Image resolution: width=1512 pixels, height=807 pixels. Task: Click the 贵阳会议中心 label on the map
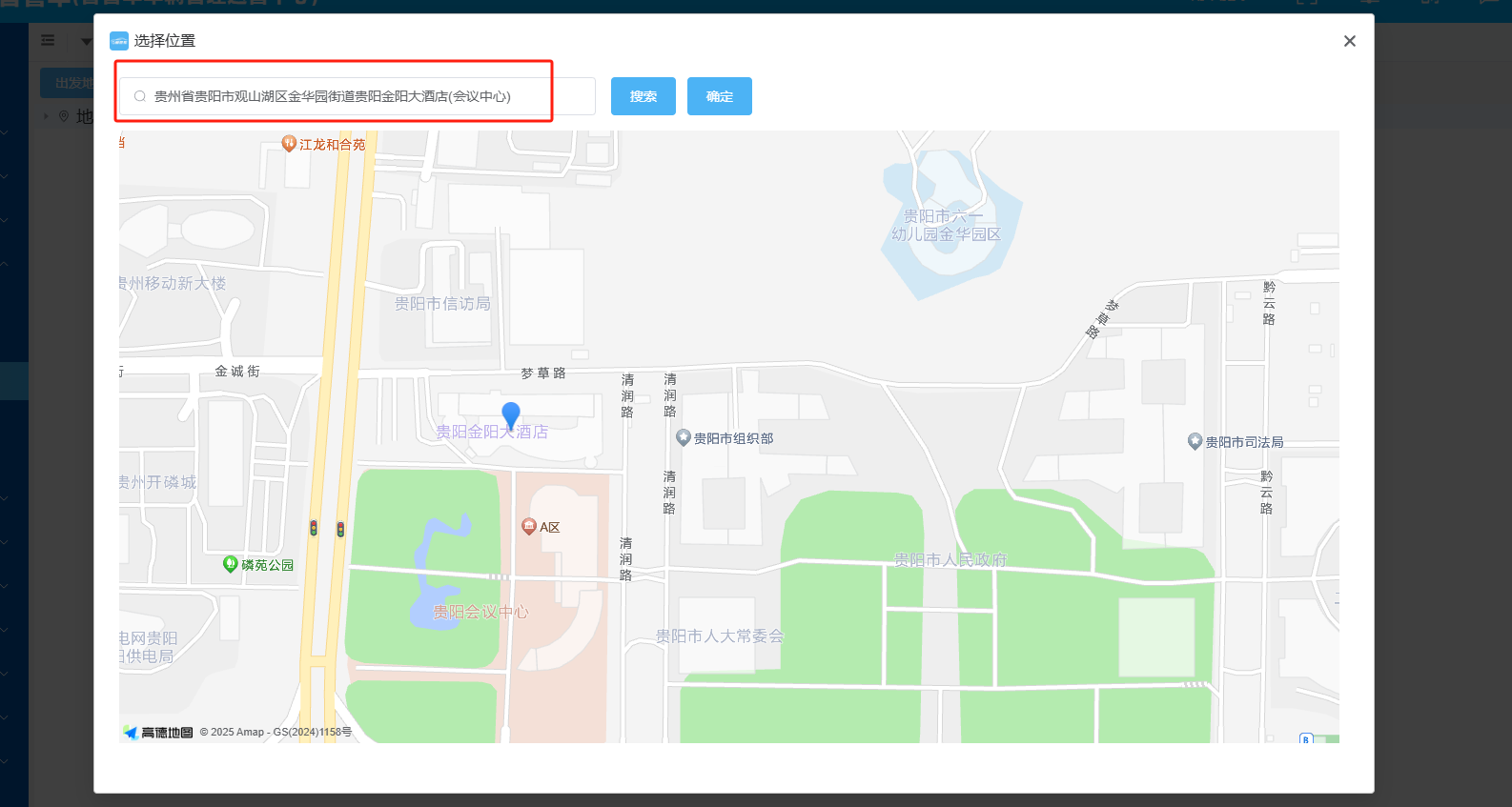(480, 612)
